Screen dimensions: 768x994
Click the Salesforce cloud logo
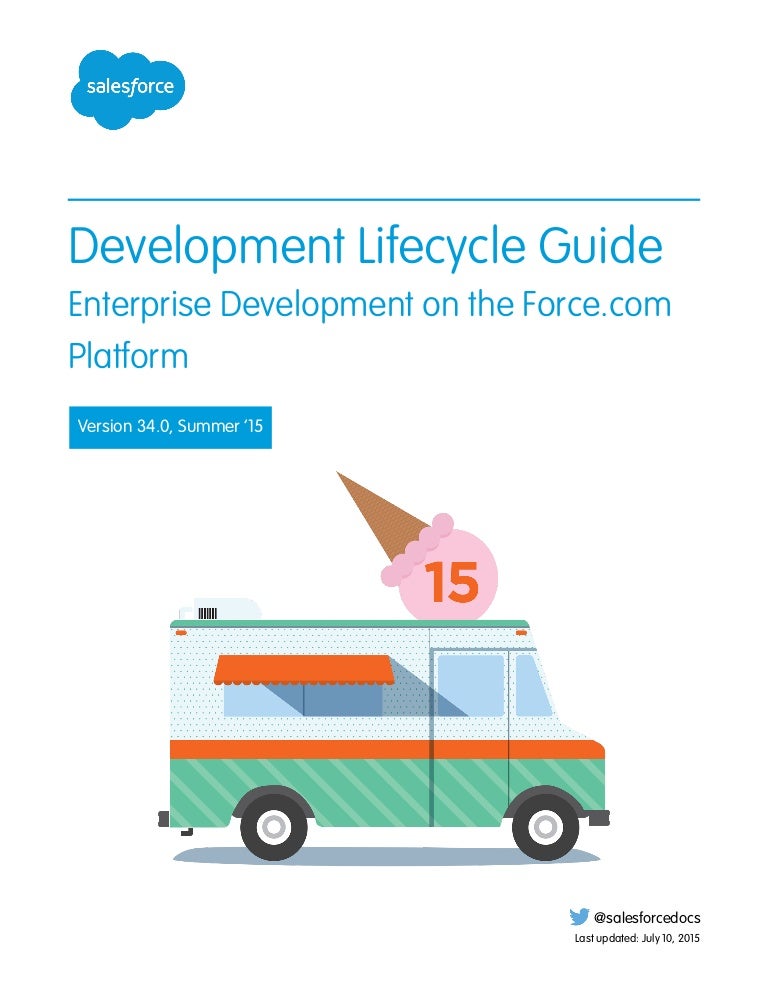127,88
